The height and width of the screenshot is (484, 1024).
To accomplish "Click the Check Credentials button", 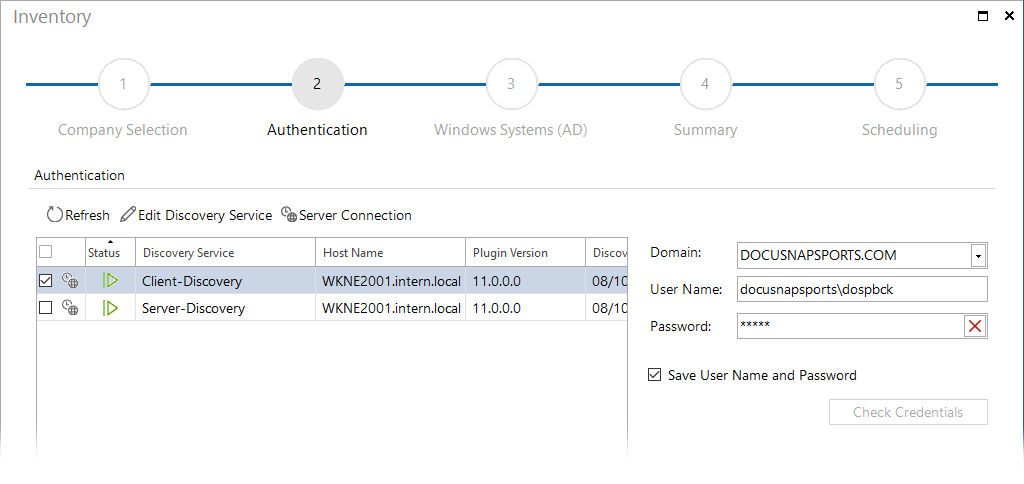I will pyautogui.click(x=908, y=412).
